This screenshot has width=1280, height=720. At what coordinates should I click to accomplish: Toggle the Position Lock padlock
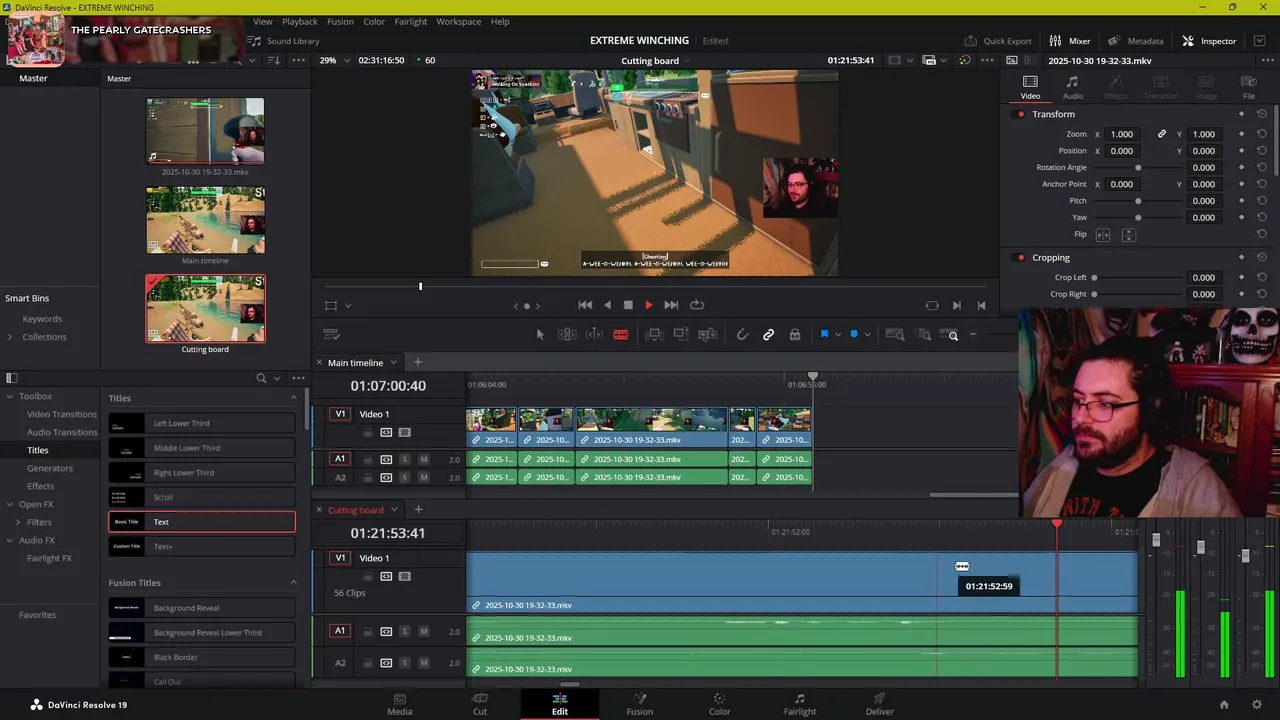coord(795,335)
